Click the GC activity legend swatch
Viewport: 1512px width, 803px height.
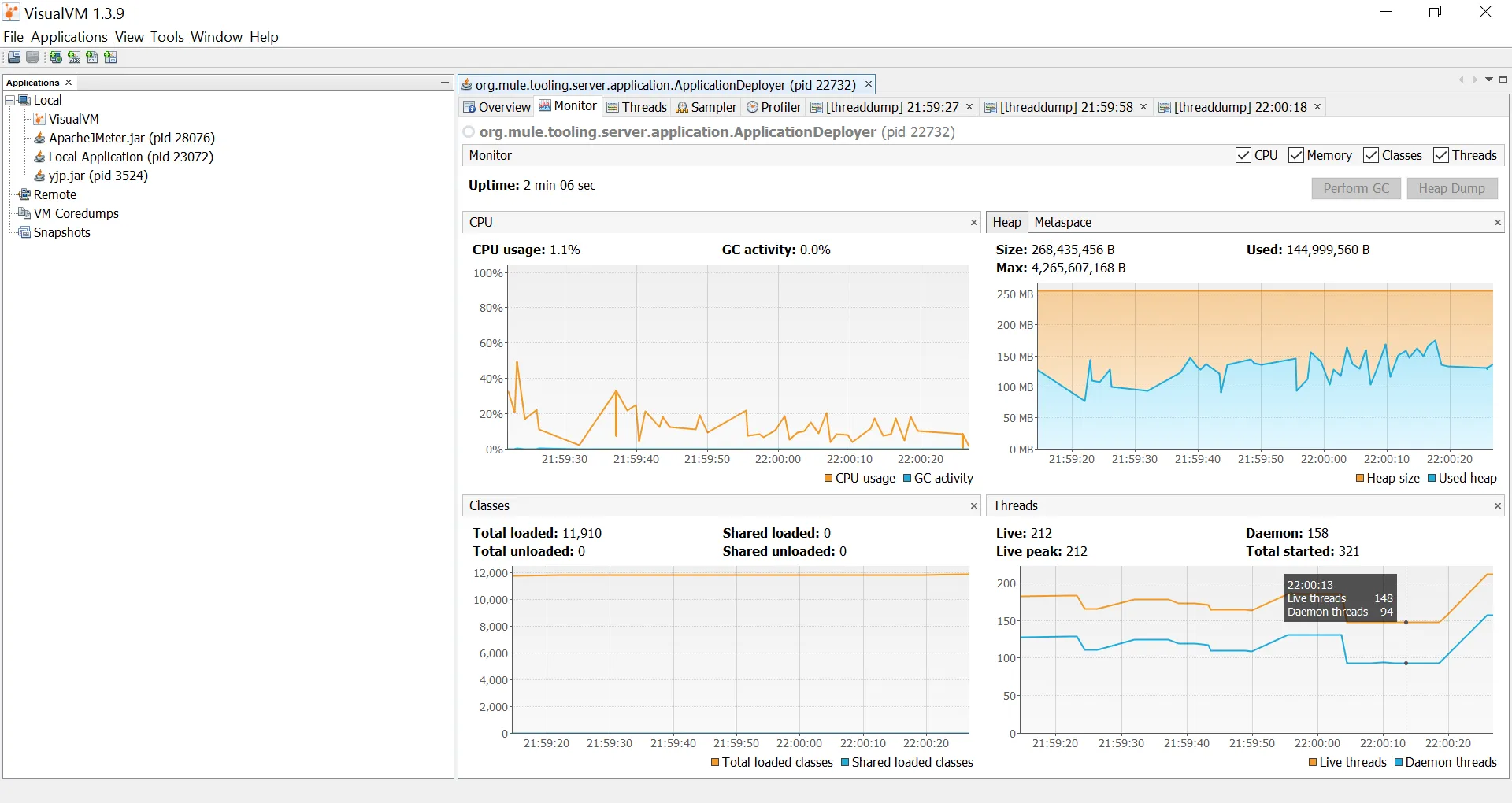[x=907, y=478]
